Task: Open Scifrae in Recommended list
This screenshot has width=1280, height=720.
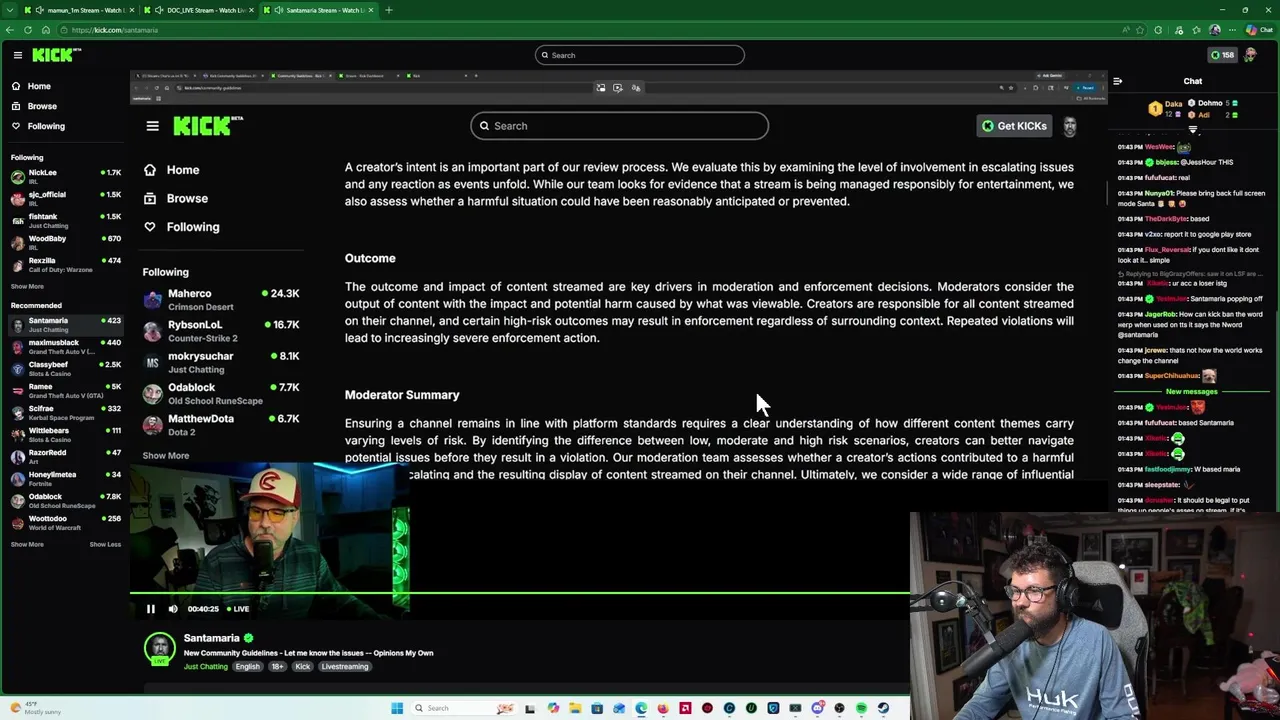Action: 65,412
